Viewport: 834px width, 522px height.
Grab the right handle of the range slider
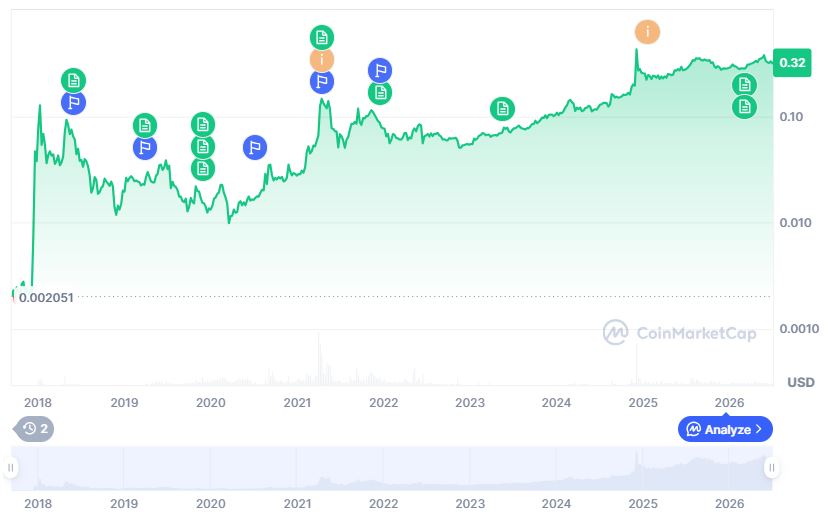pos(771,468)
